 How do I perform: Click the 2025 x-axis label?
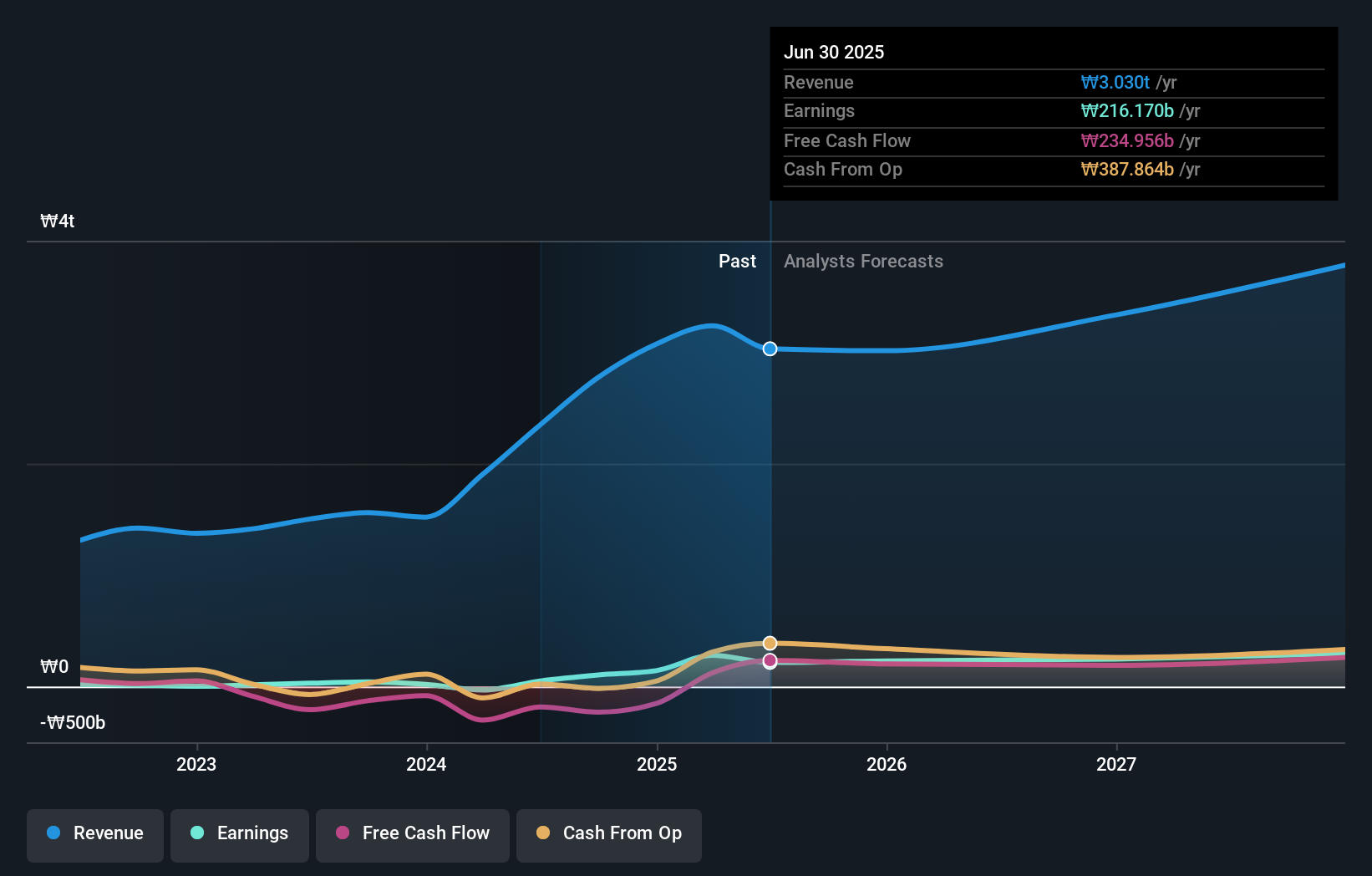657,764
